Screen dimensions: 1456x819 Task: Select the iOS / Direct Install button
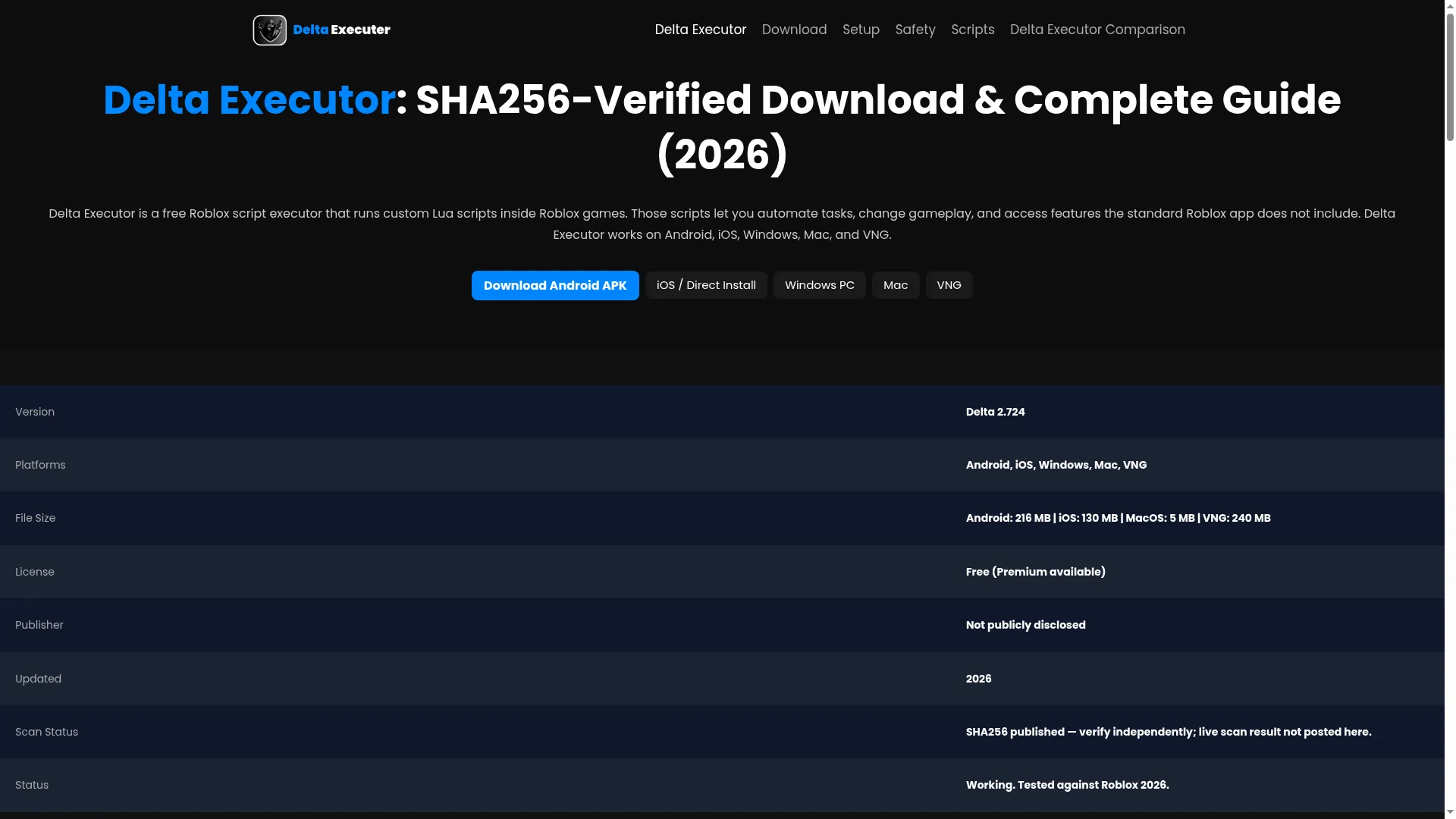pos(706,285)
